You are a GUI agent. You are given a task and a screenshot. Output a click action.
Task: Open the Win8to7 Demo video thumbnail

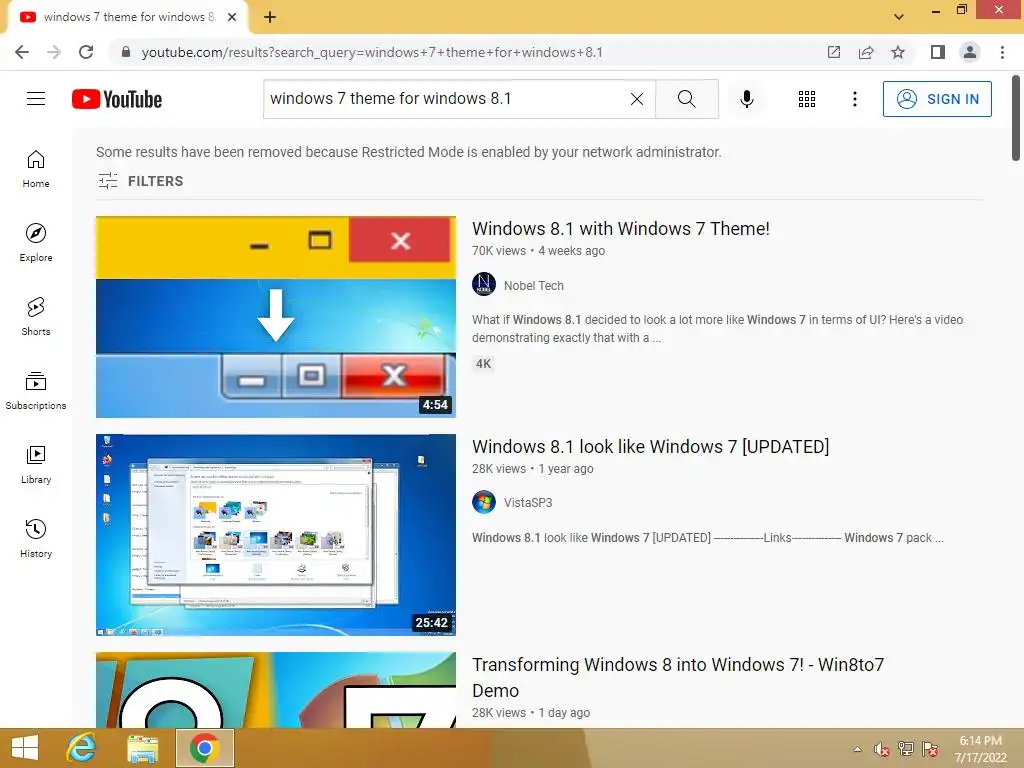coord(276,690)
